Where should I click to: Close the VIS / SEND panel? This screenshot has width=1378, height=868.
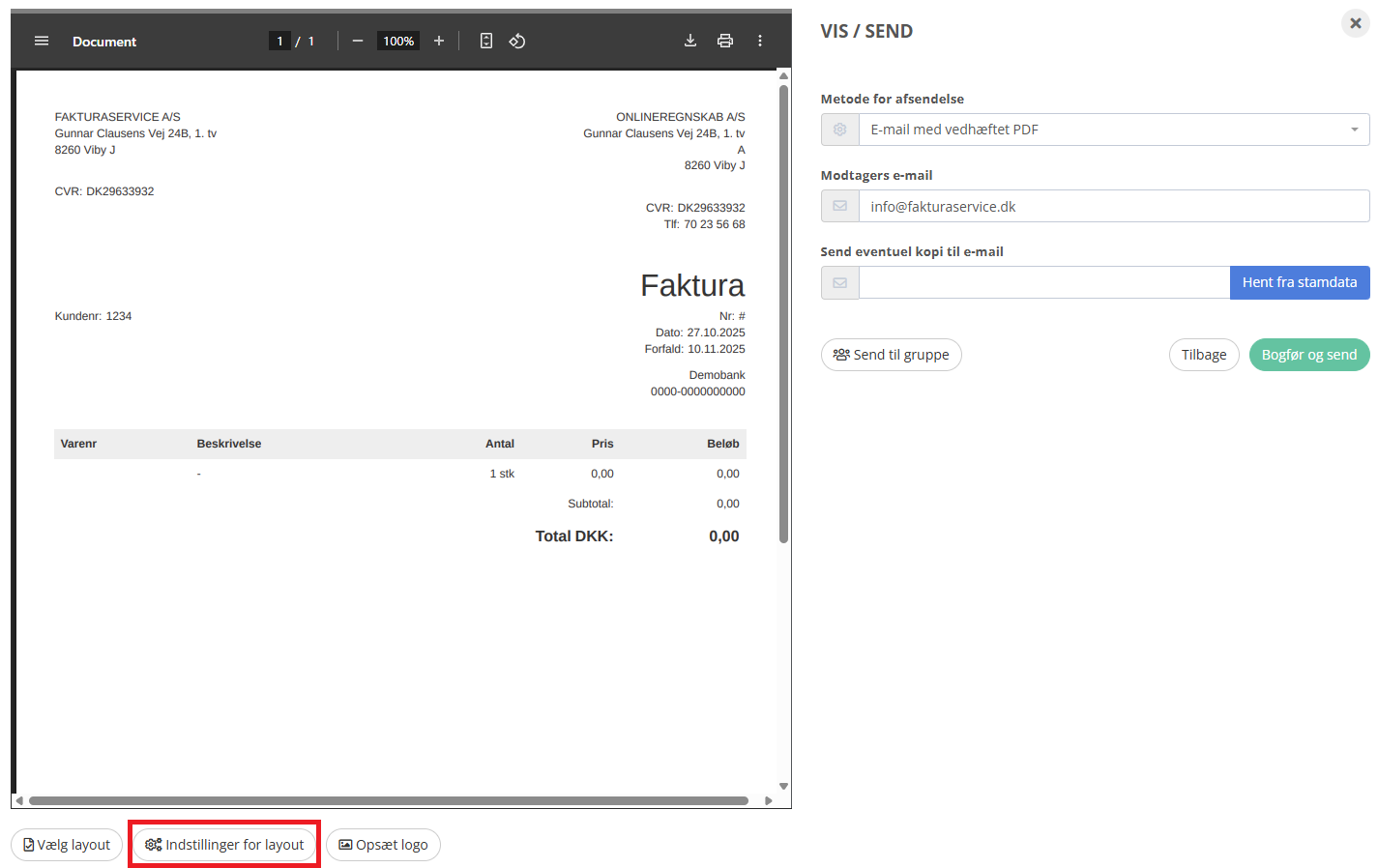click(x=1355, y=23)
